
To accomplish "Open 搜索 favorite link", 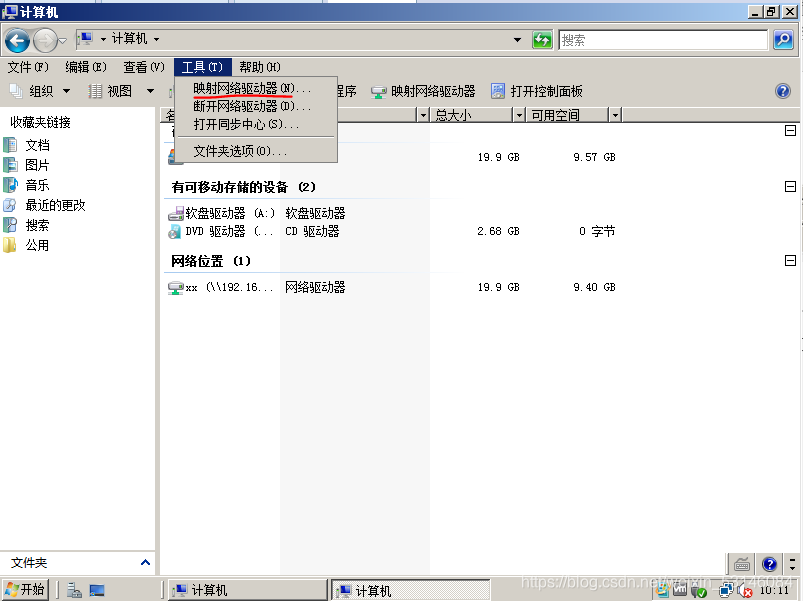I will click(x=27, y=225).
